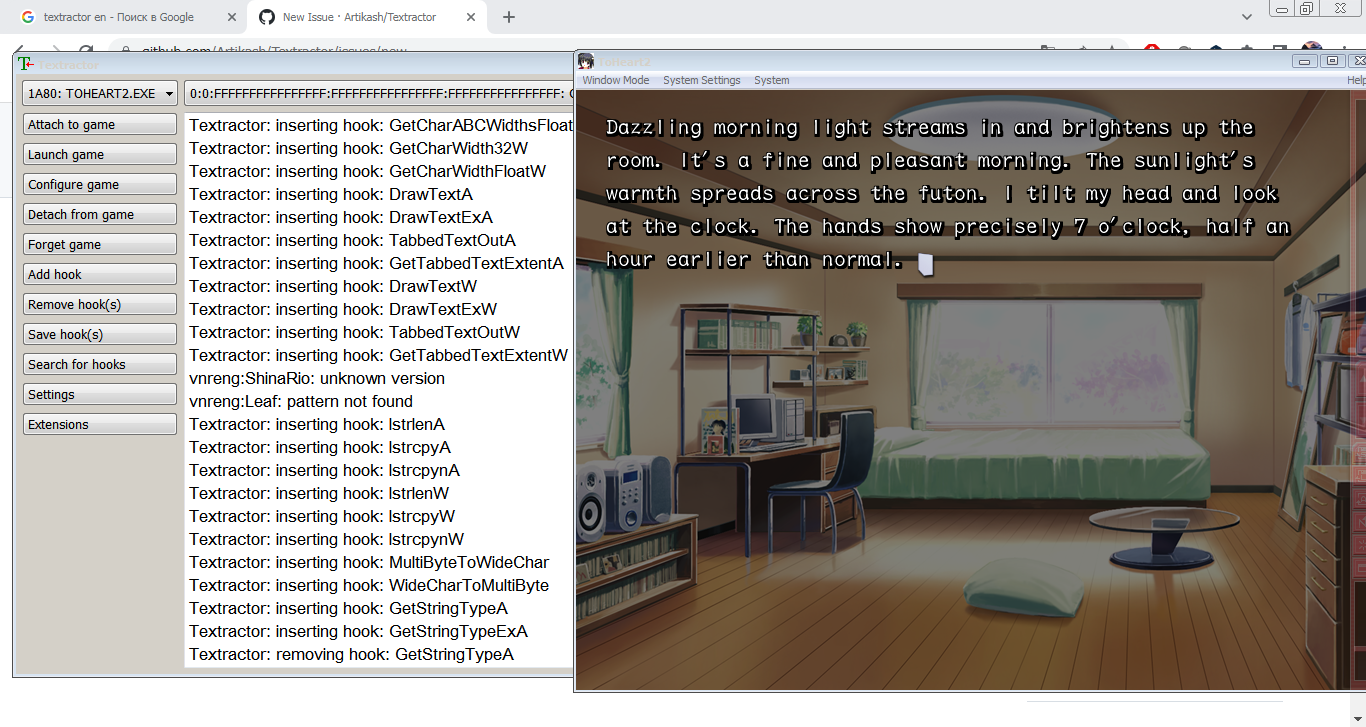Open a new tab with the plus icon
The image size is (1366, 727).
[x=510, y=16]
